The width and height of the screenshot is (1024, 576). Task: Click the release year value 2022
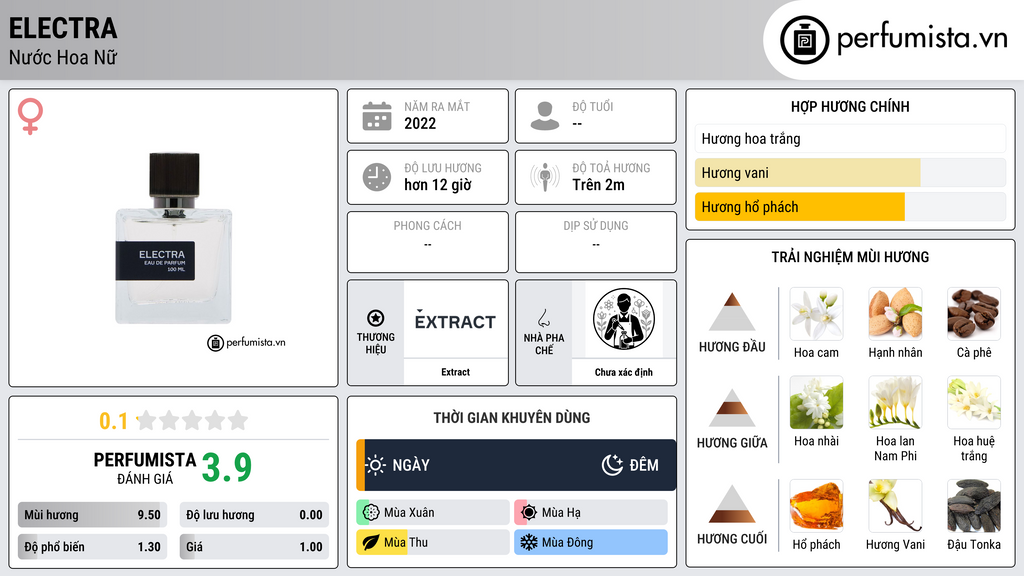pos(420,123)
